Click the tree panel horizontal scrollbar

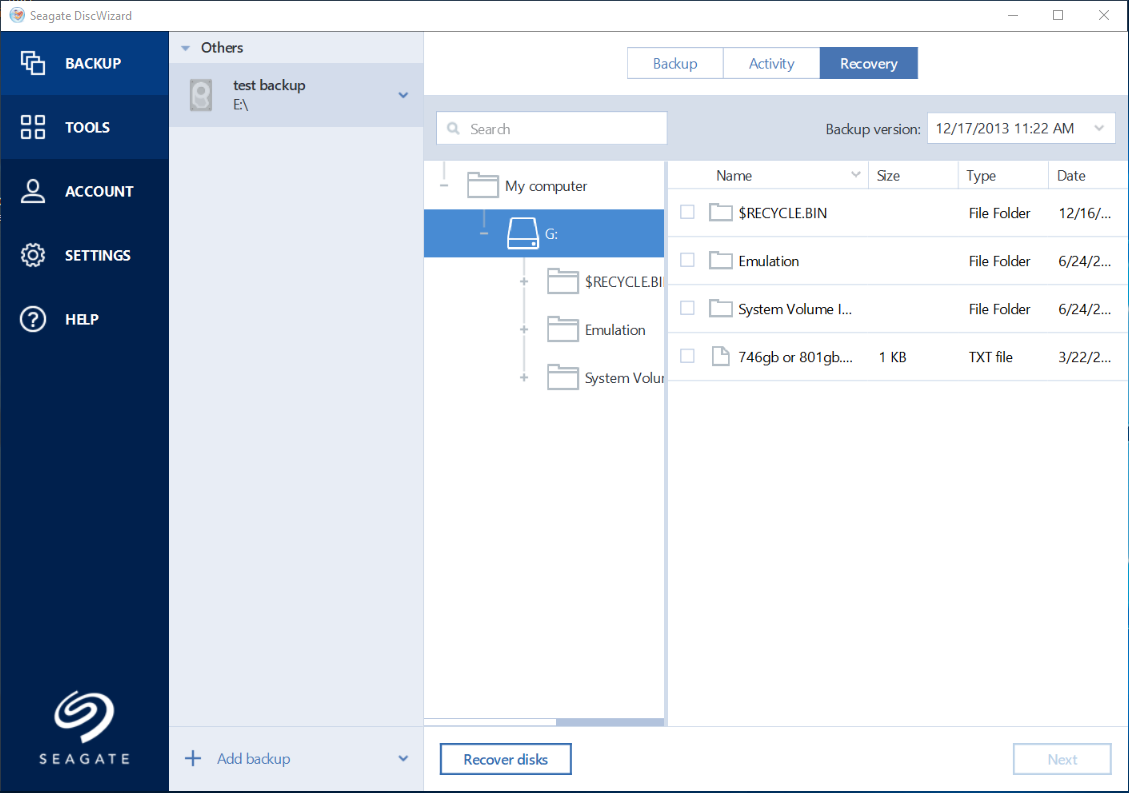pos(544,722)
